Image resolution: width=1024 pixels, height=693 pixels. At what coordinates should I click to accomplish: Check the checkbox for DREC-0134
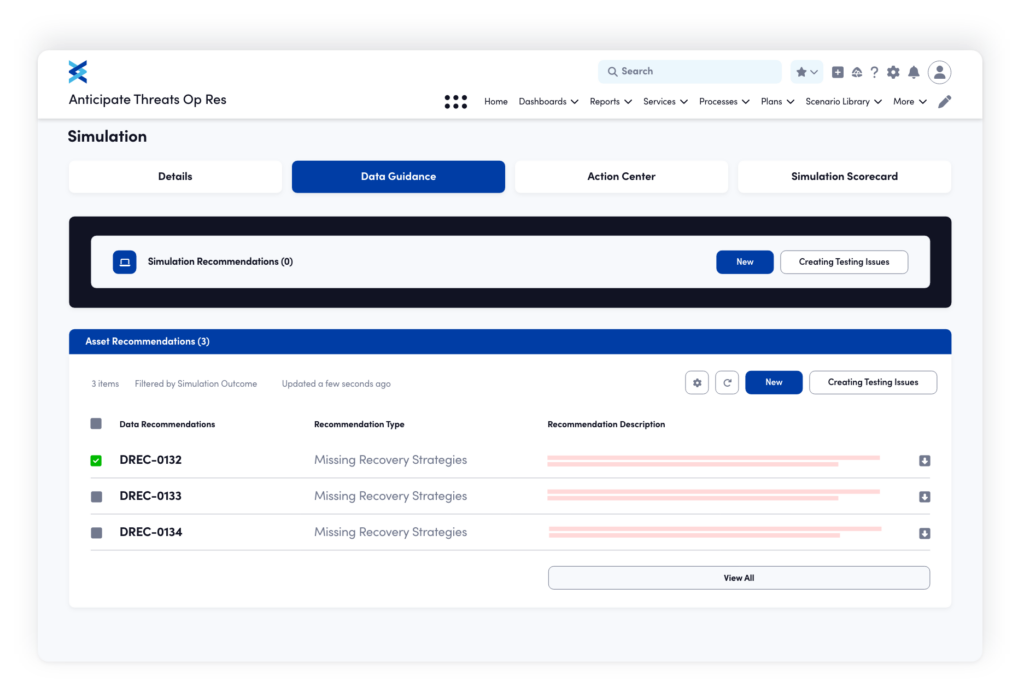(95, 532)
